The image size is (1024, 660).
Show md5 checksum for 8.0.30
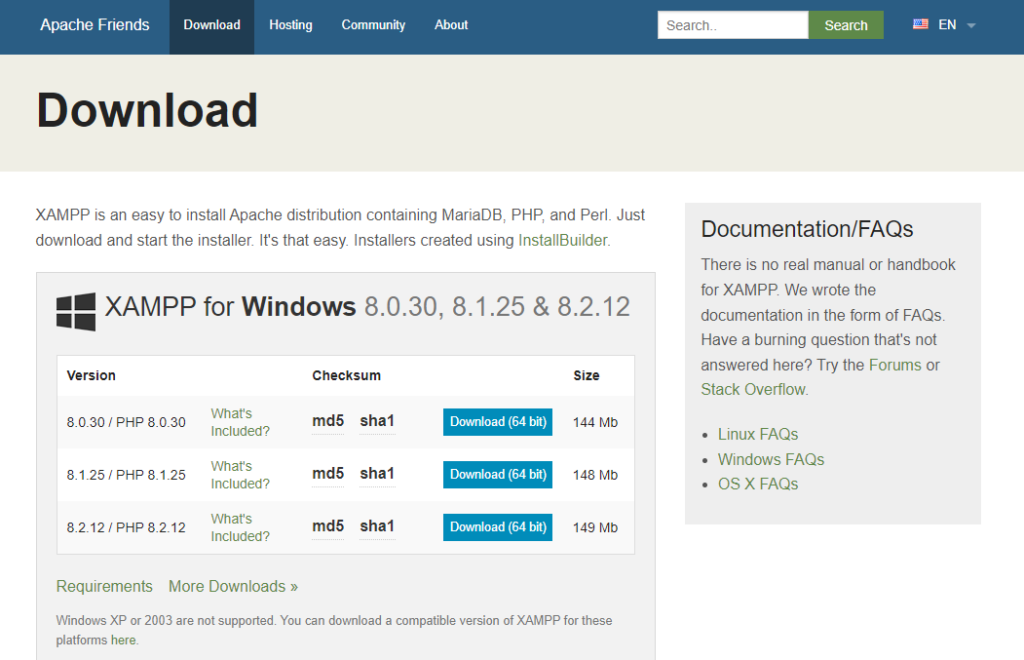pos(328,421)
